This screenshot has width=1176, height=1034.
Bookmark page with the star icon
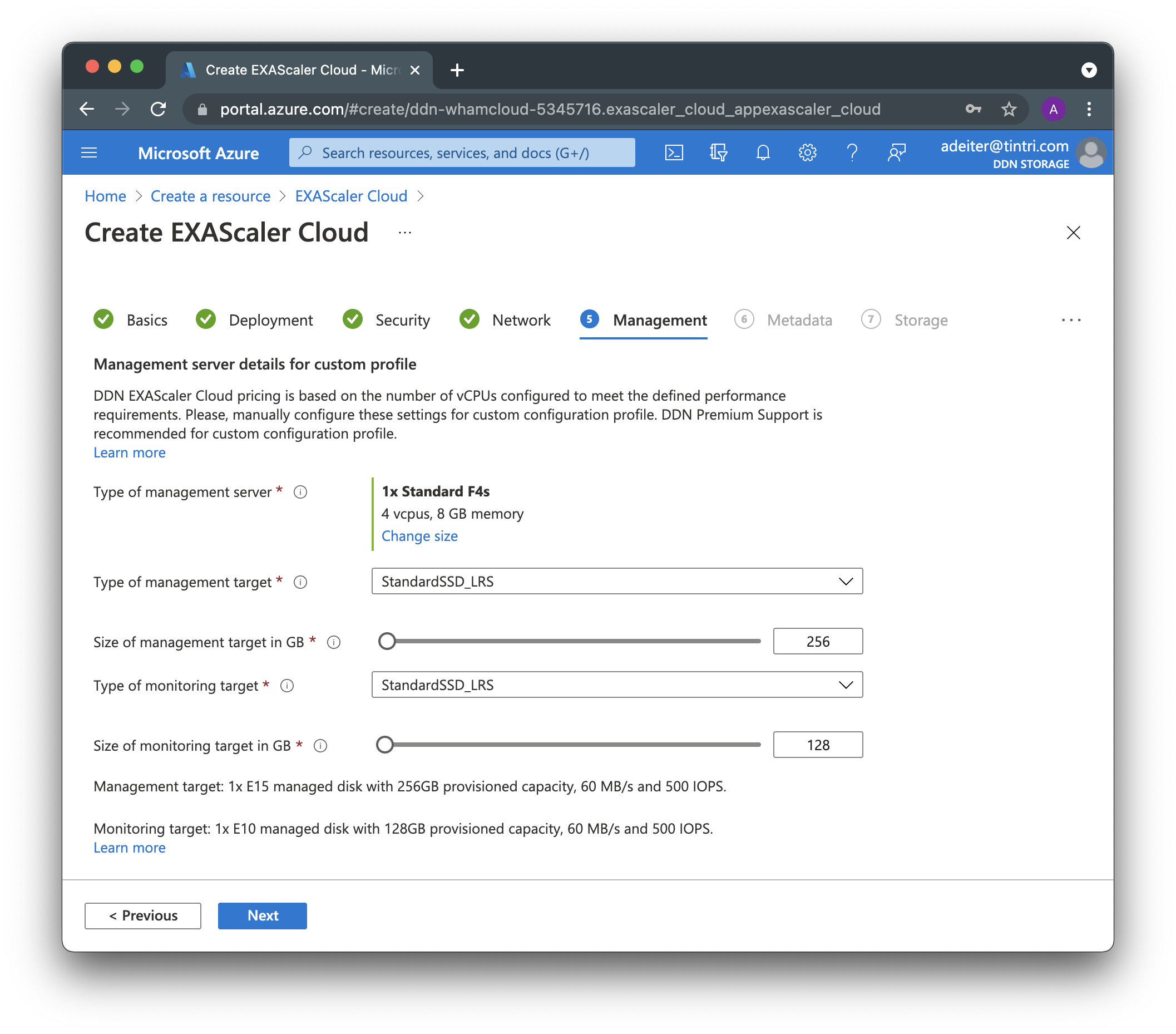pos(1009,109)
